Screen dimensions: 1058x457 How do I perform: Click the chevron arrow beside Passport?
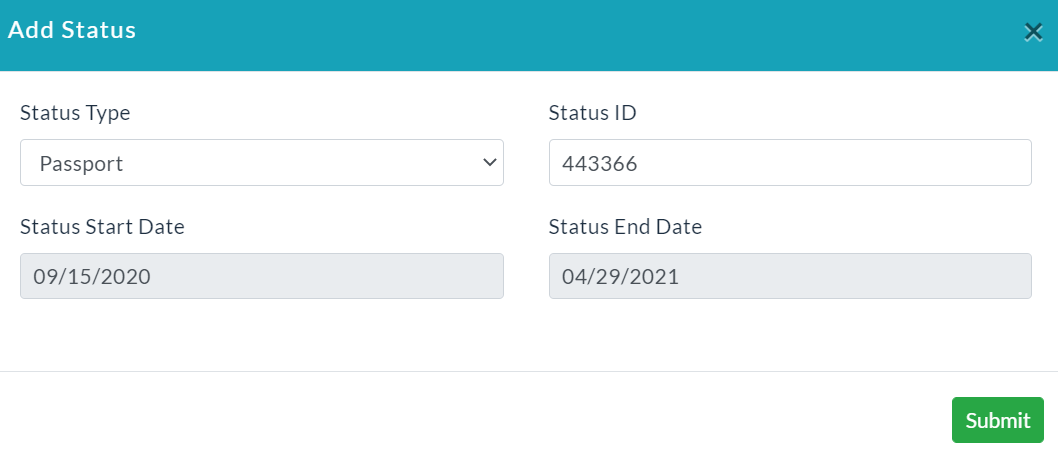(x=491, y=163)
